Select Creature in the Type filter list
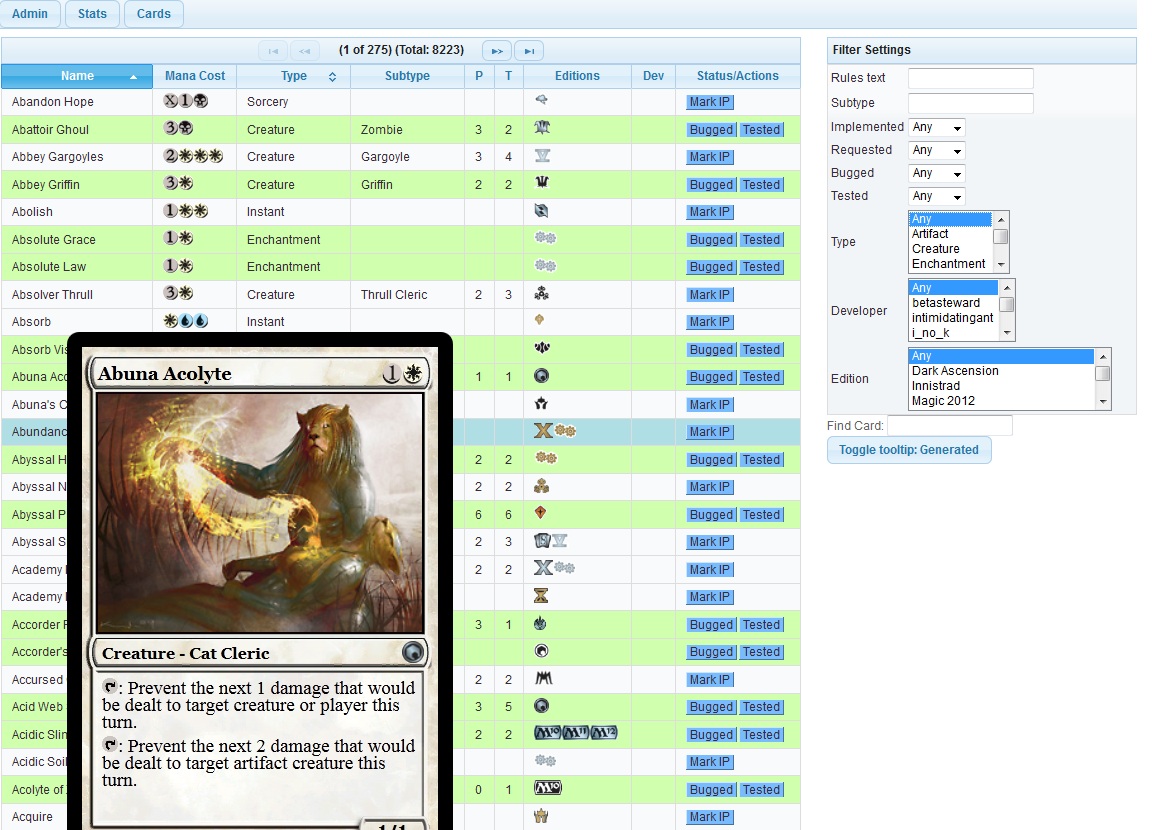This screenshot has width=1152, height=830. click(x=936, y=249)
